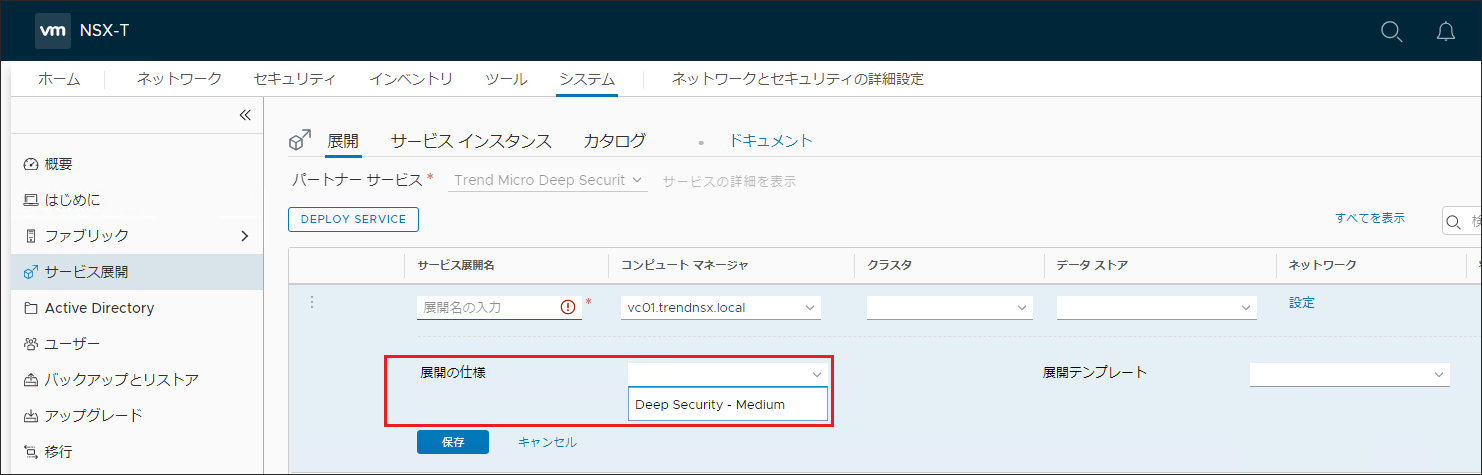Select Deep Security - Medium option
1482x475 pixels.
pyautogui.click(x=710, y=405)
